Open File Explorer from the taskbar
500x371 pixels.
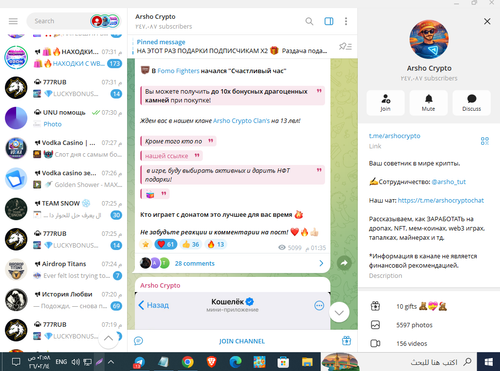tap(307, 362)
